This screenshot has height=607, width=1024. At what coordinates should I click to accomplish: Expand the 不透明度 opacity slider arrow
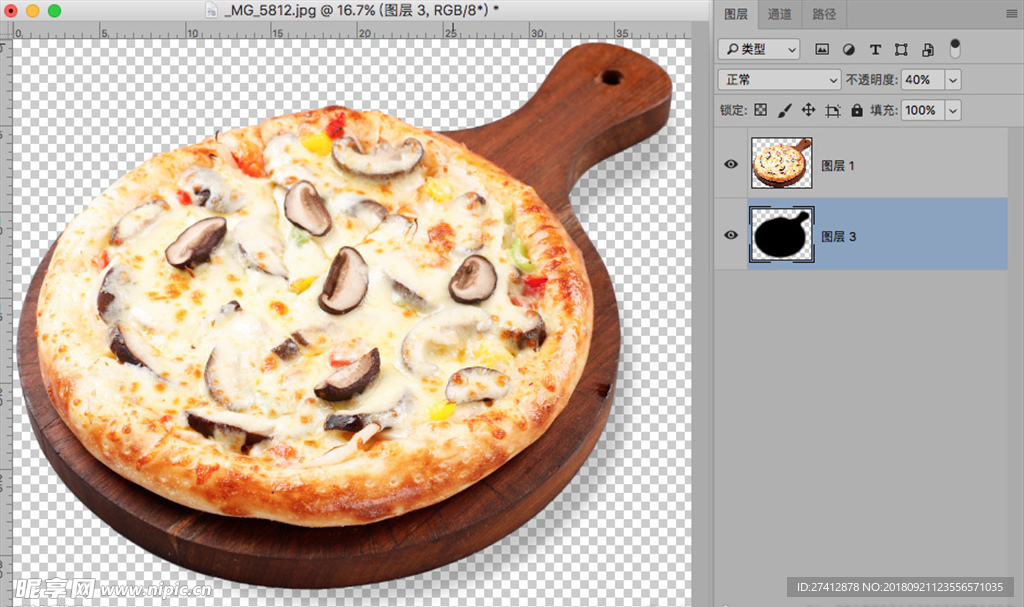tap(952, 80)
